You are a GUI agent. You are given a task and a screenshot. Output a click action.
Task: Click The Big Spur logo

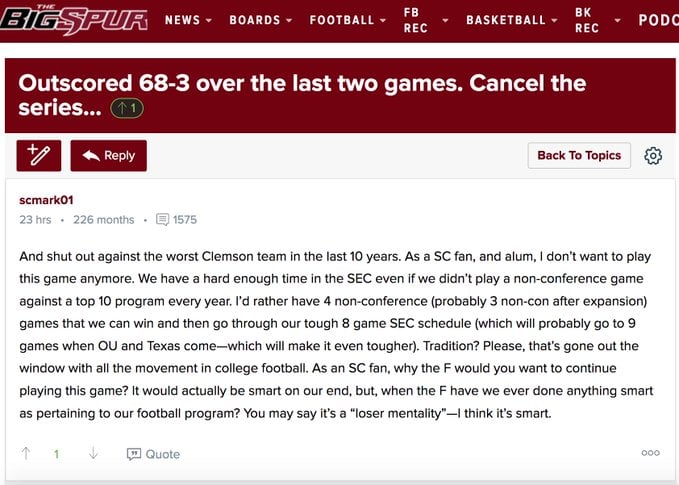pos(74,19)
